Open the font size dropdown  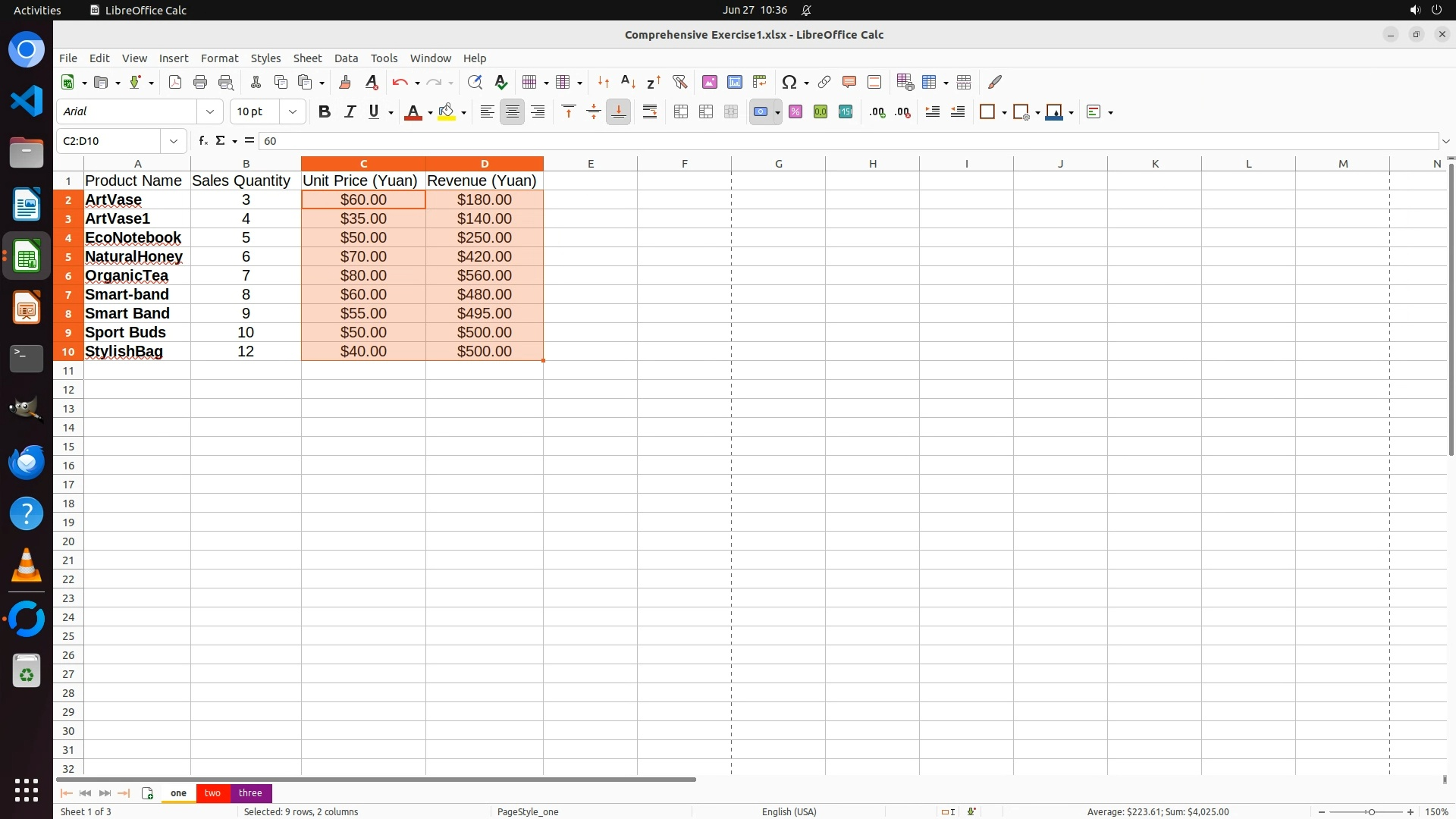coord(293,112)
